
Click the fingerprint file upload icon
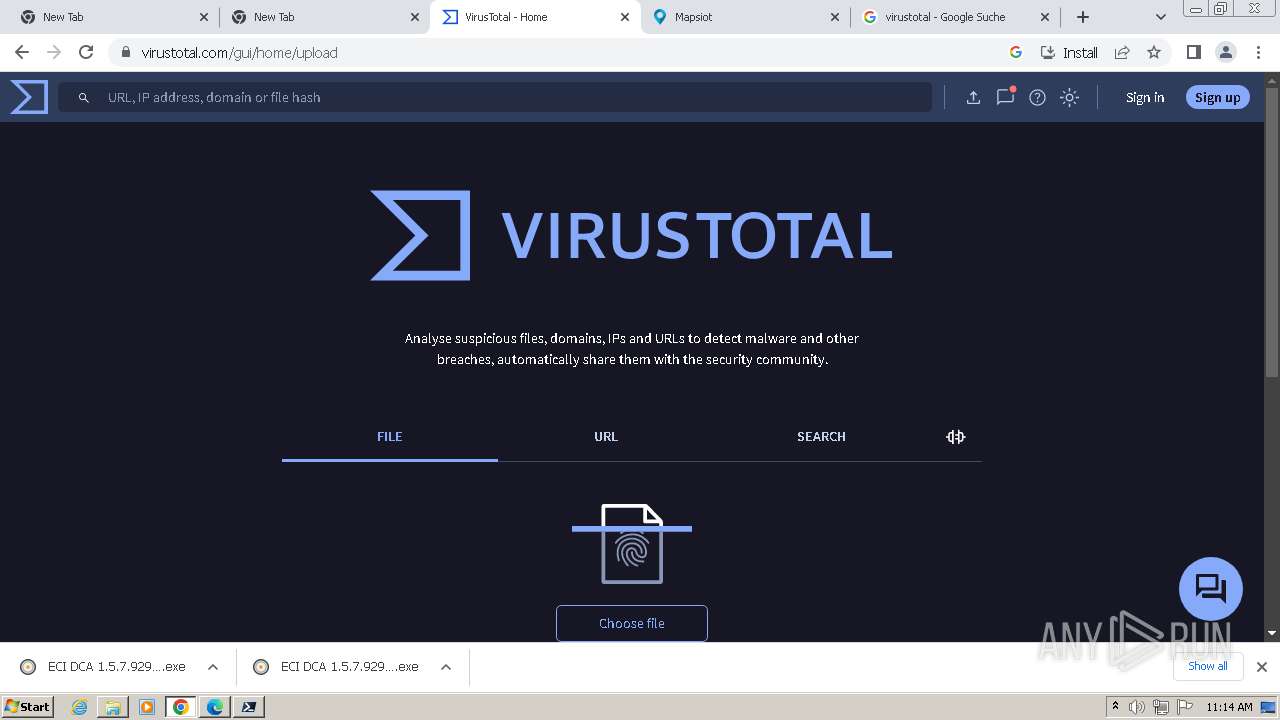(632, 543)
